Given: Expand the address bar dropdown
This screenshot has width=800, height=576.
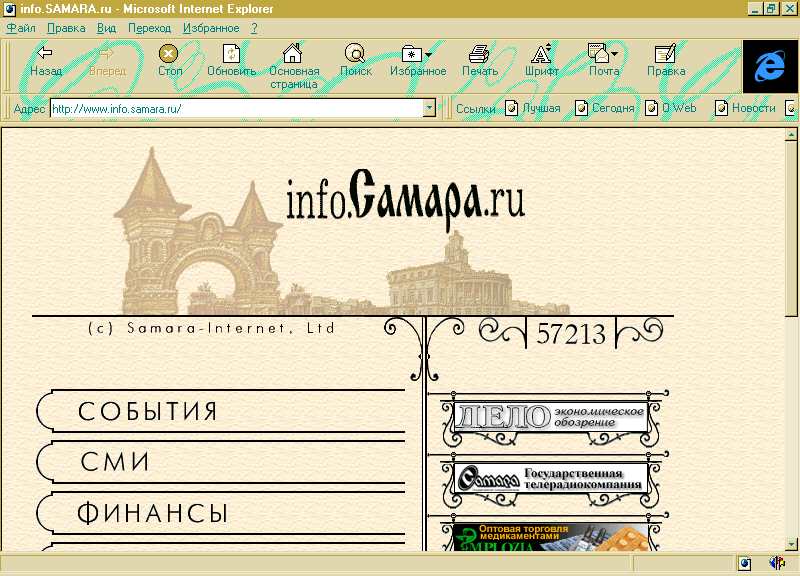Looking at the screenshot, I should (429, 108).
